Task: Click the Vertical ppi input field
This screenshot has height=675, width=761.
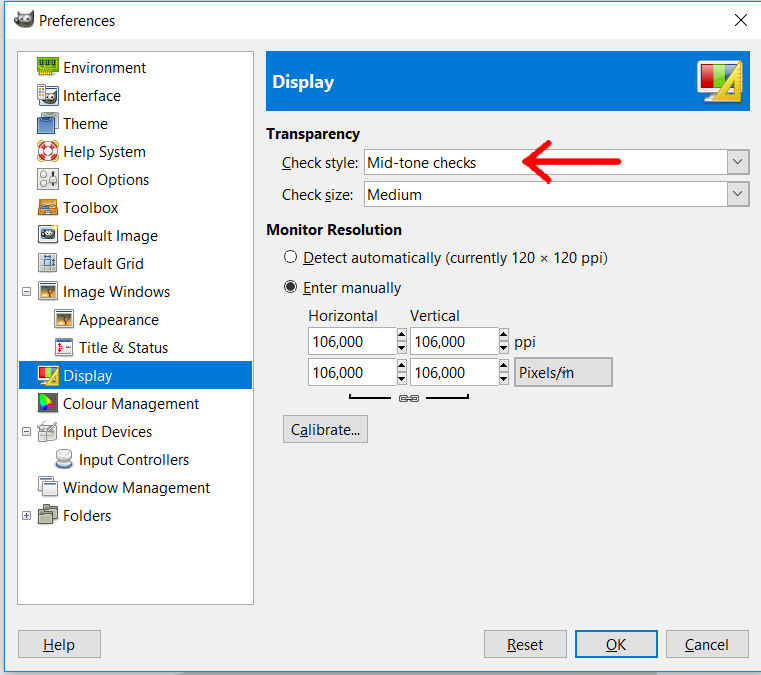Action: [454, 341]
